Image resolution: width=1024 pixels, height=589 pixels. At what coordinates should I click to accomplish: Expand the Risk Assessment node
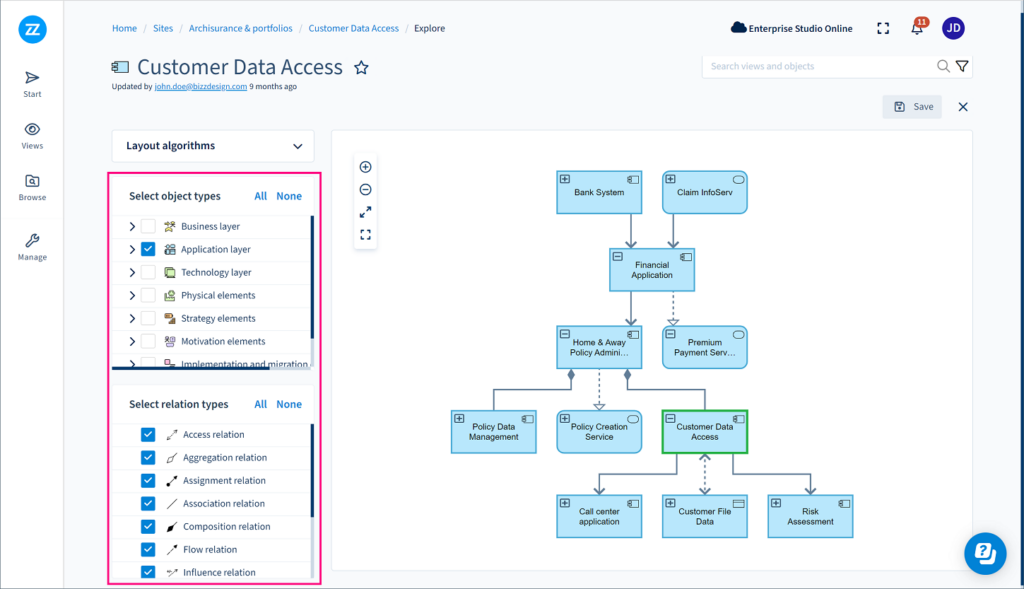point(776,503)
